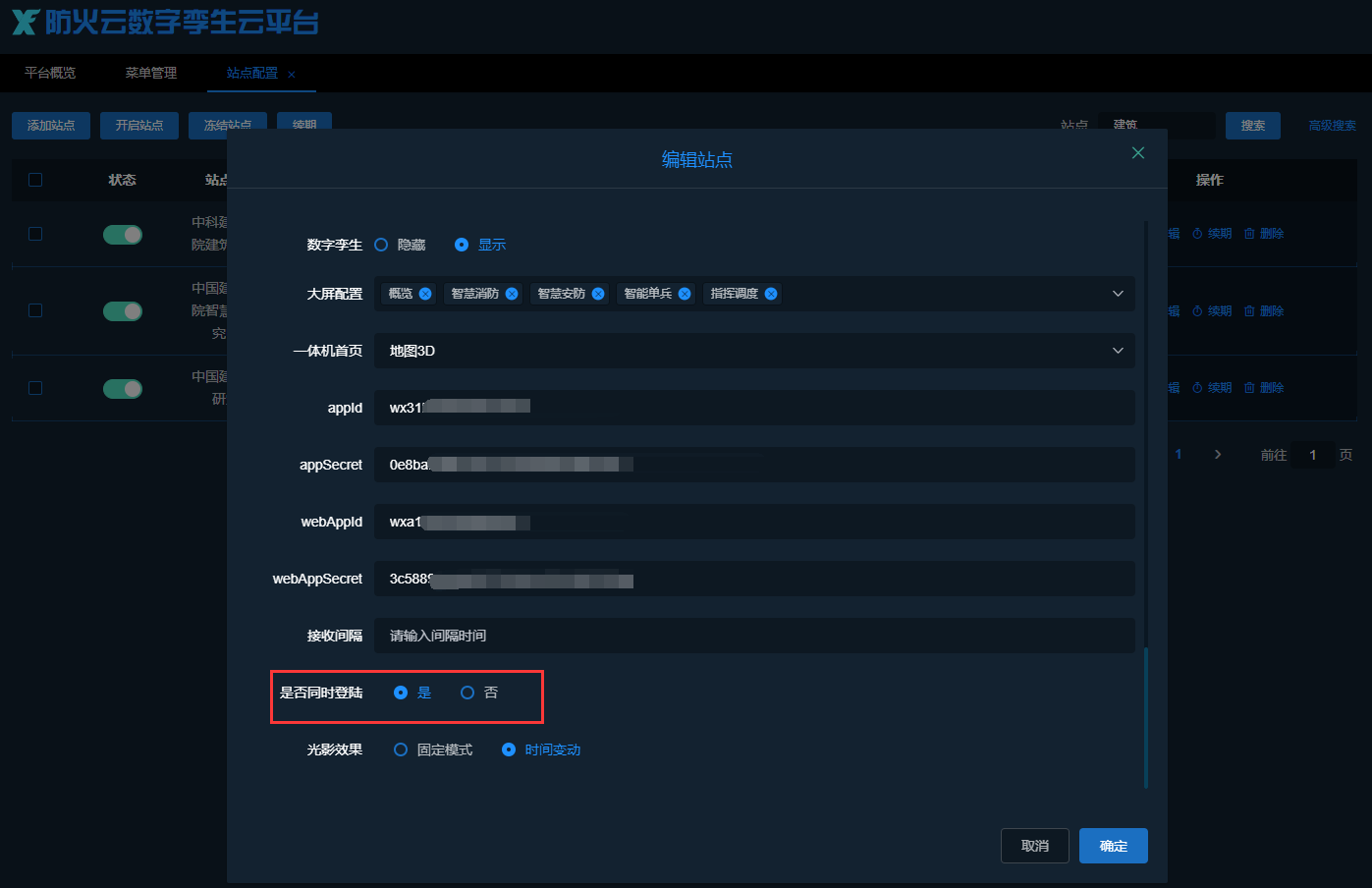Remove the 指挥调度 tag

771,294
